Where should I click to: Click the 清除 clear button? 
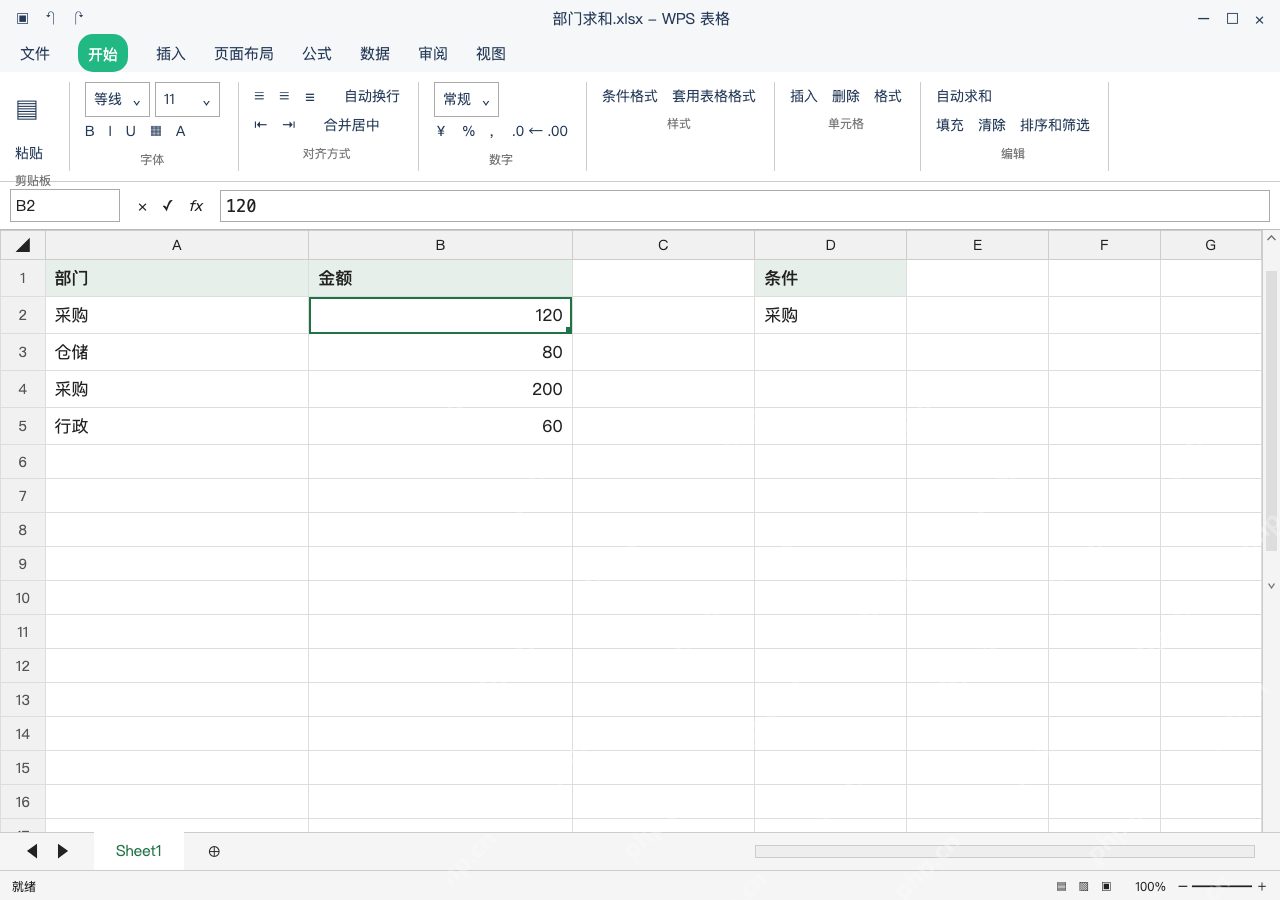(992, 125)
